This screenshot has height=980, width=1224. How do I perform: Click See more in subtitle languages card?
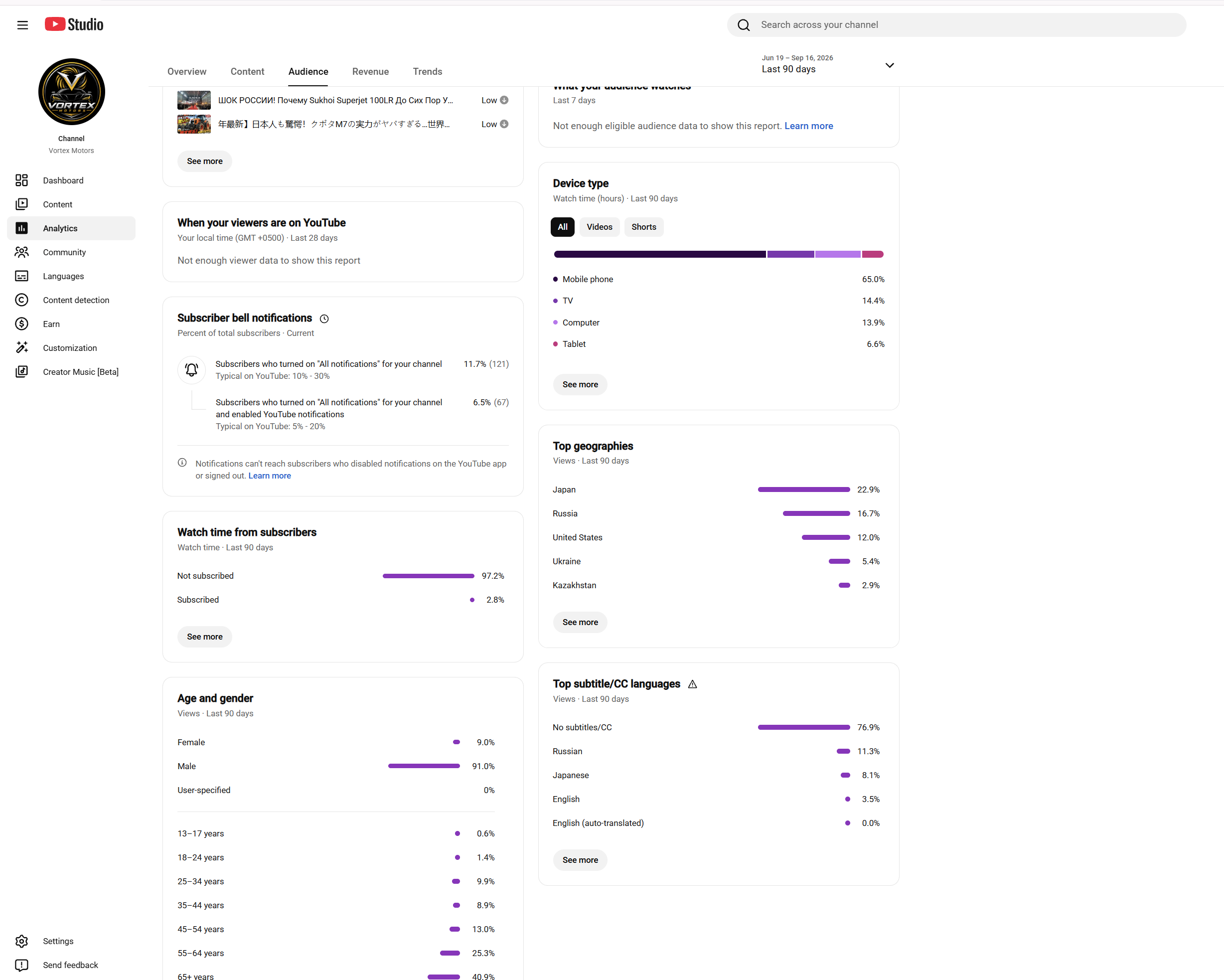580,860
